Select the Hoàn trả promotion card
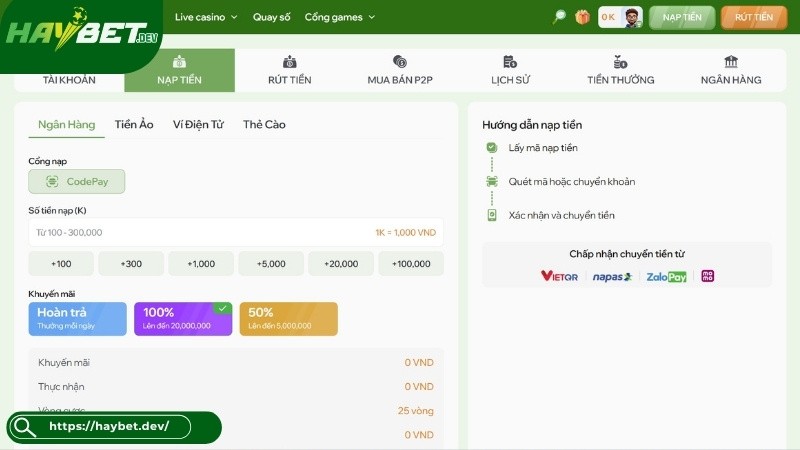 pyautogui.click(x=78, y=319)
